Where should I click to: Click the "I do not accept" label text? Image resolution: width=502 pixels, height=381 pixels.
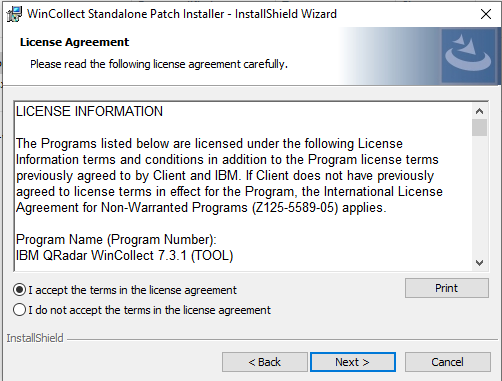pos(149,310)
